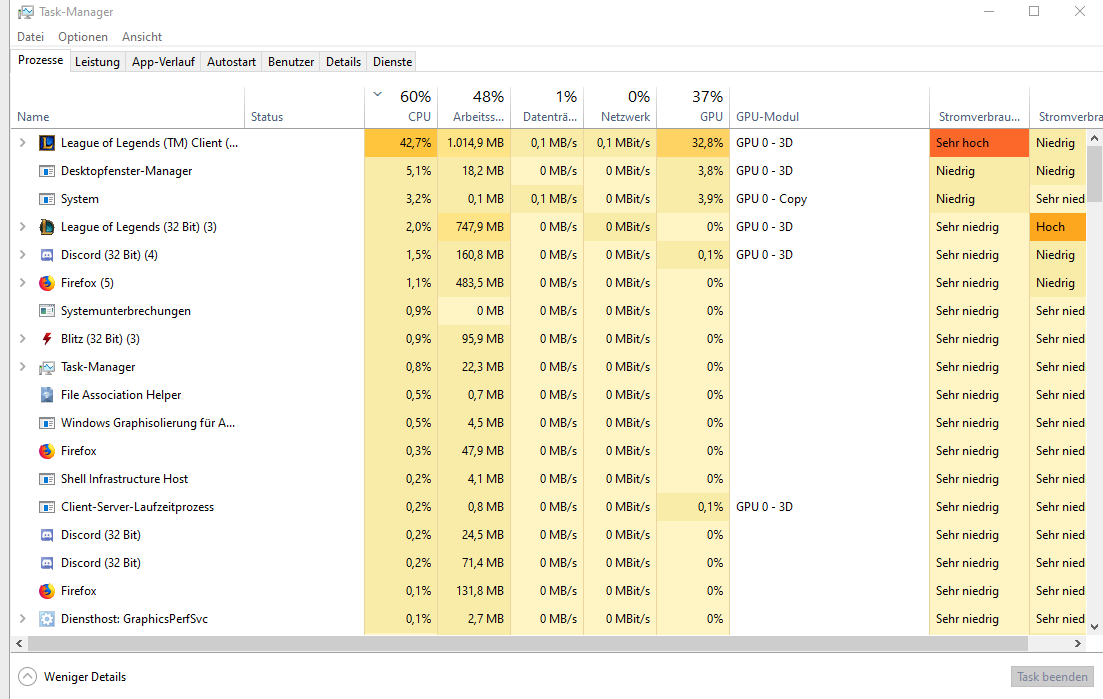Click the vertical scrollbar thumb

(x=1094, y=174)
